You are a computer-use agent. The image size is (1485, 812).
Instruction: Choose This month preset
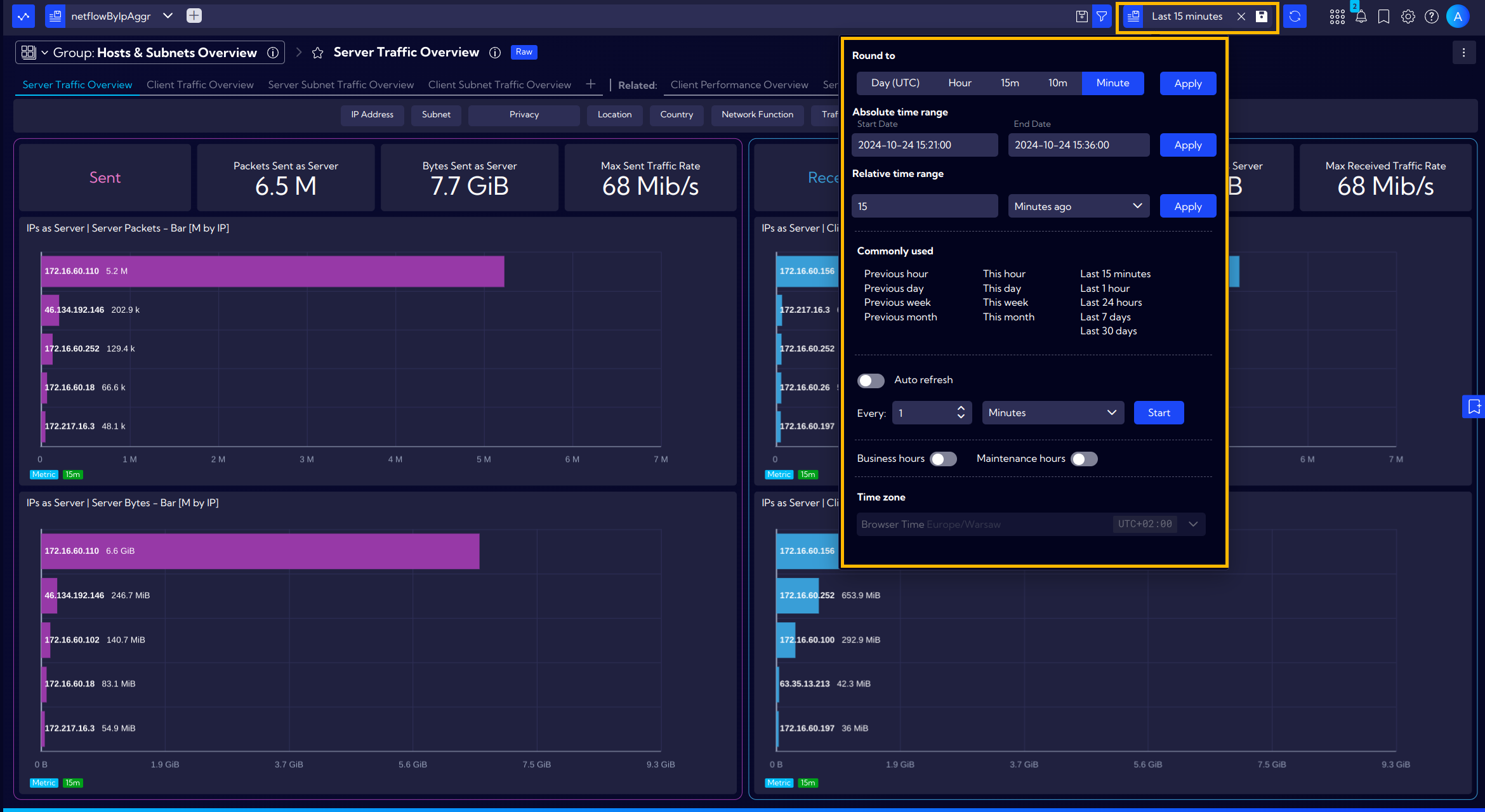[1008, 317]
